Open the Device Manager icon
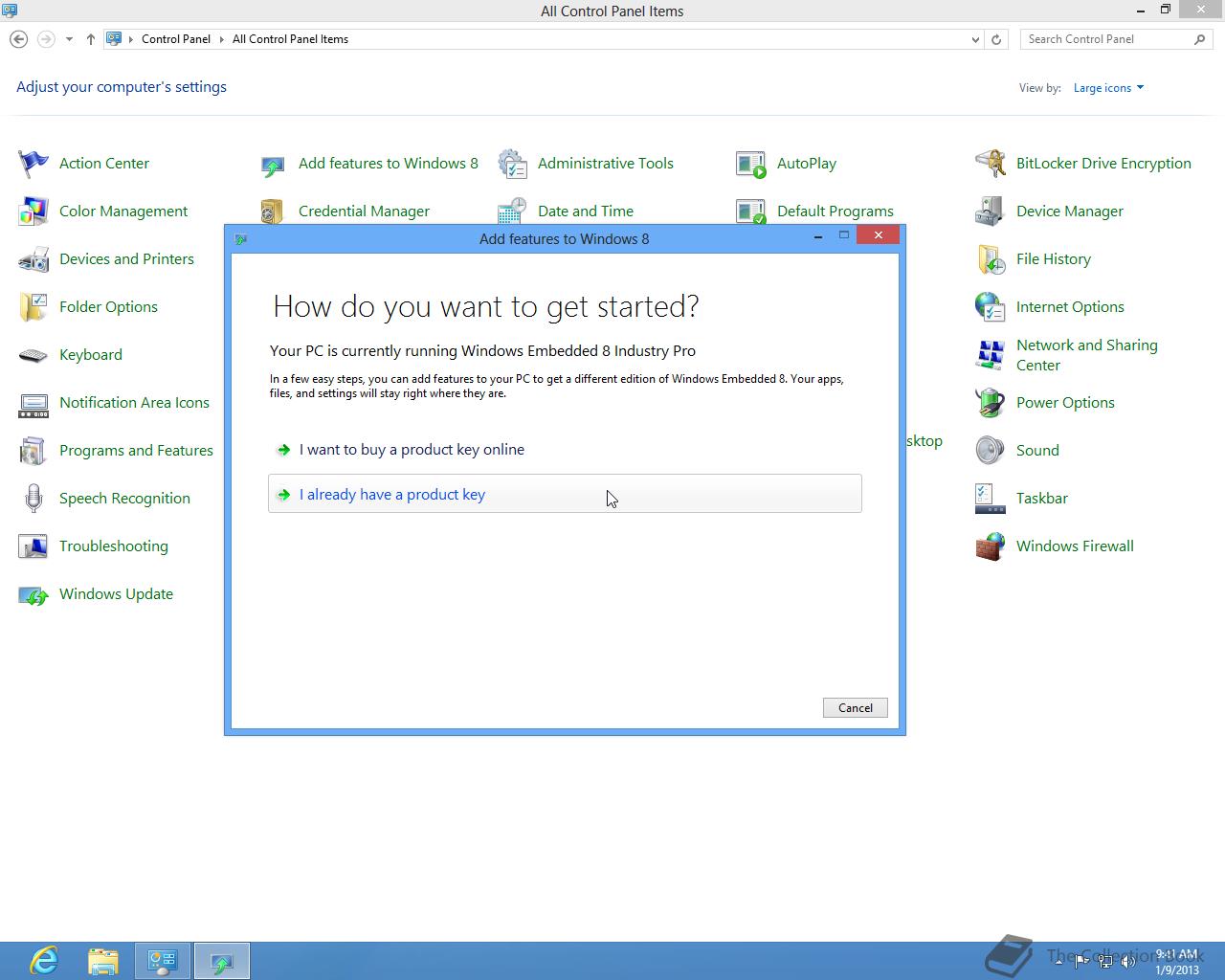1225x980 pixels. pos(991,212)
